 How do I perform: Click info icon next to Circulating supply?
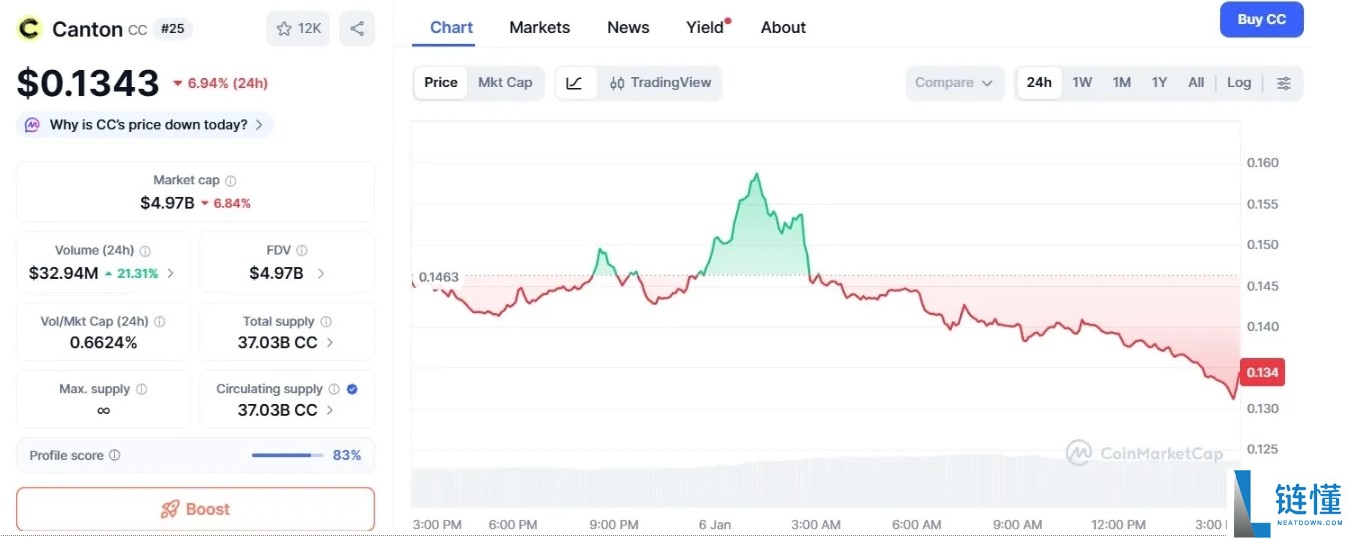point(334,389)
